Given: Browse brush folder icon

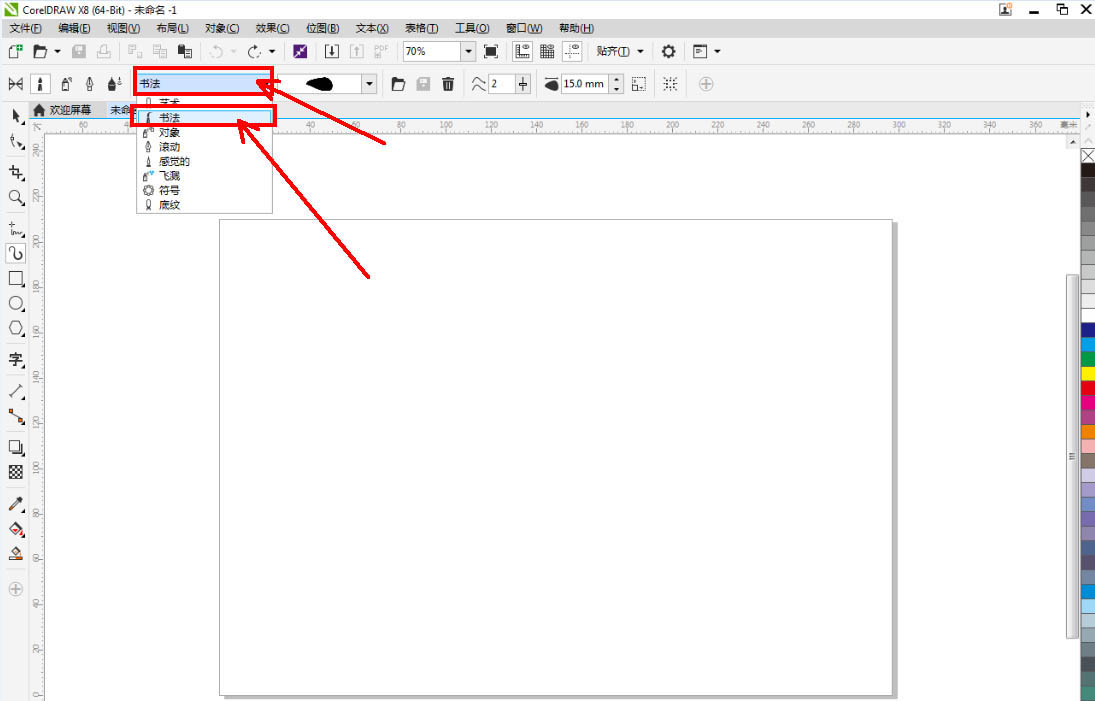Looking at the screenshot, I should [398, 84].
